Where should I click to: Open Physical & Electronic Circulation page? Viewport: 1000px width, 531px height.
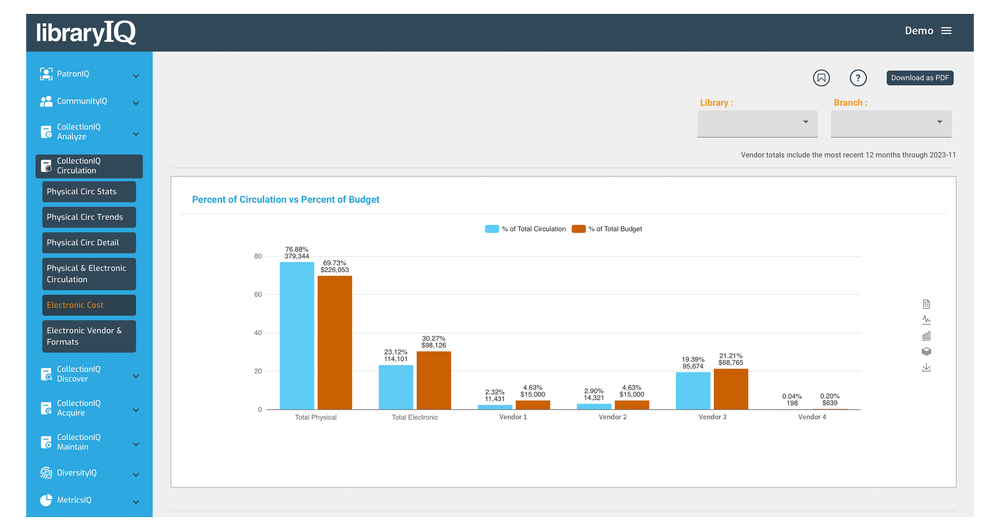pyautogui.click(x=89, y=274)
